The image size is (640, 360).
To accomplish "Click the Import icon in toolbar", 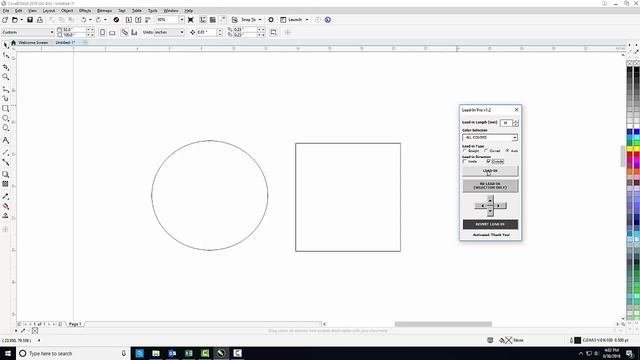I will click(129, 20).
